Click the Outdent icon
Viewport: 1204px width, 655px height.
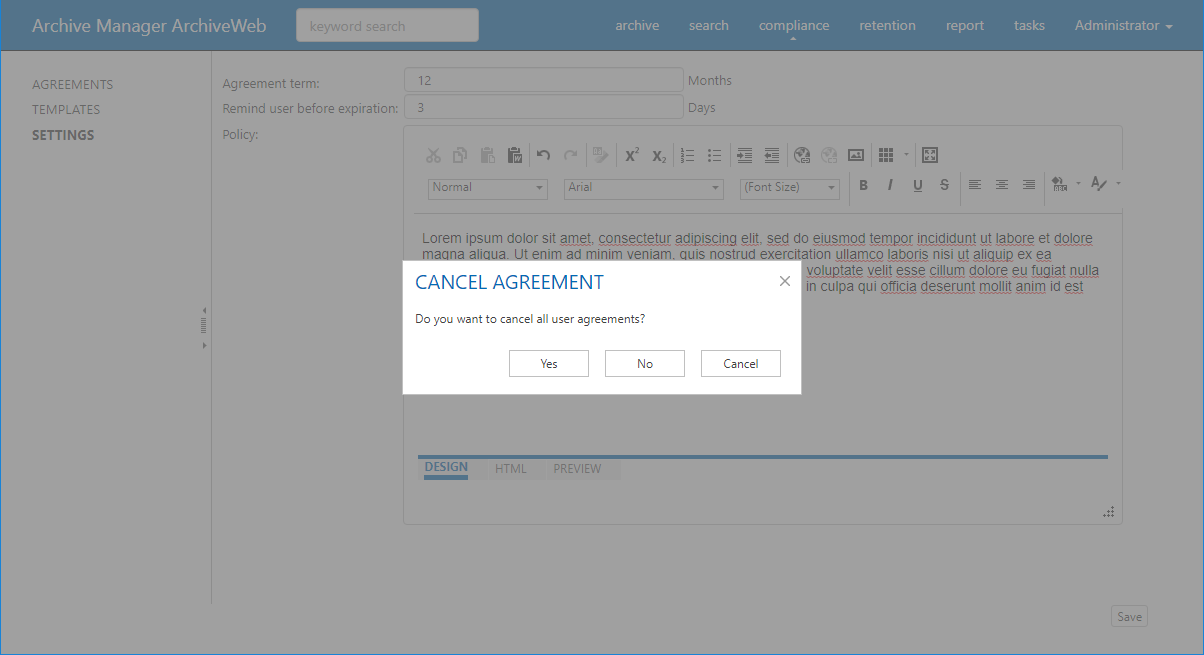[771, 155]
